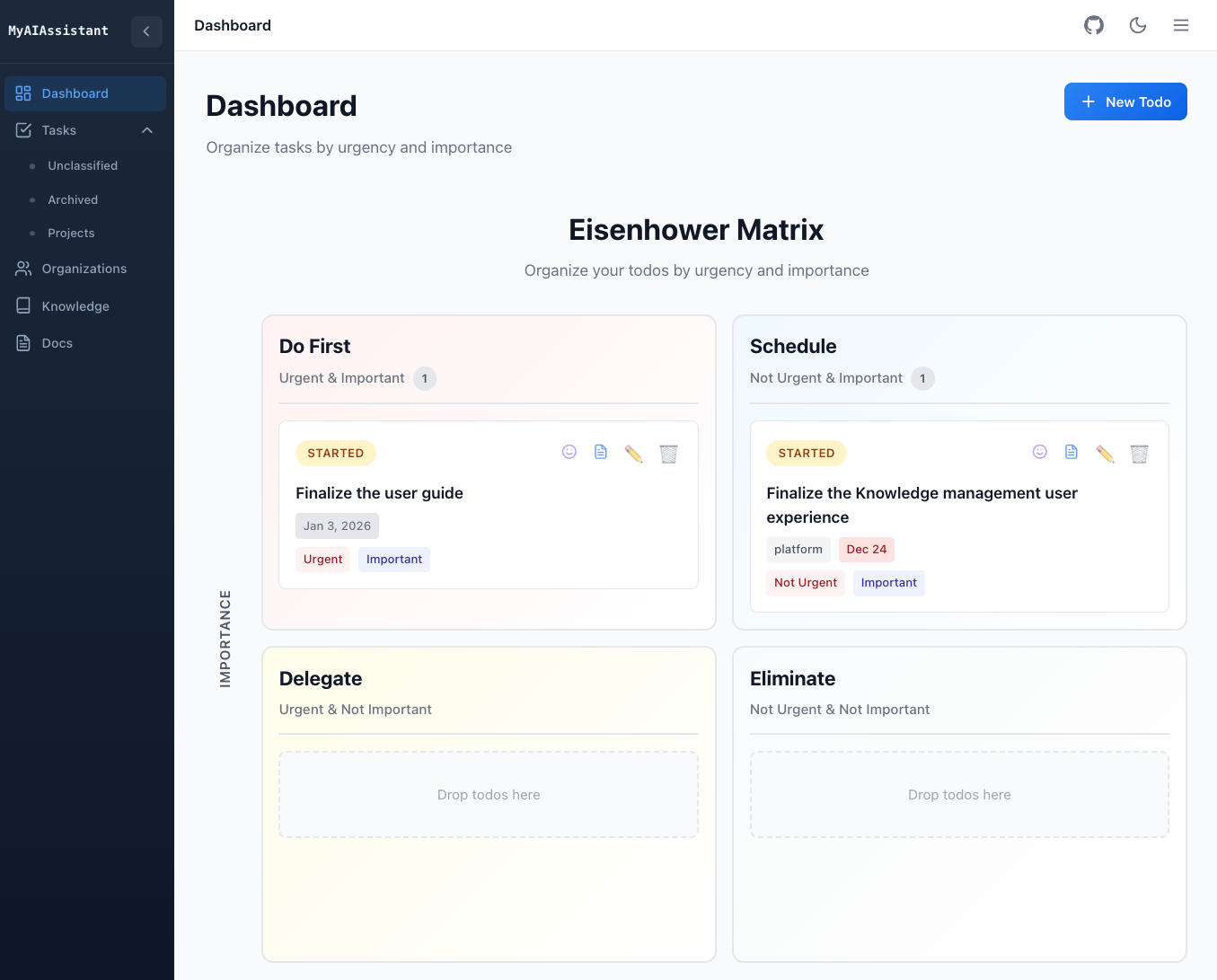Click the Delegate quadrant drop zone
The image size is (1217, 980).
pyautogui.click(x=489, y=795)
